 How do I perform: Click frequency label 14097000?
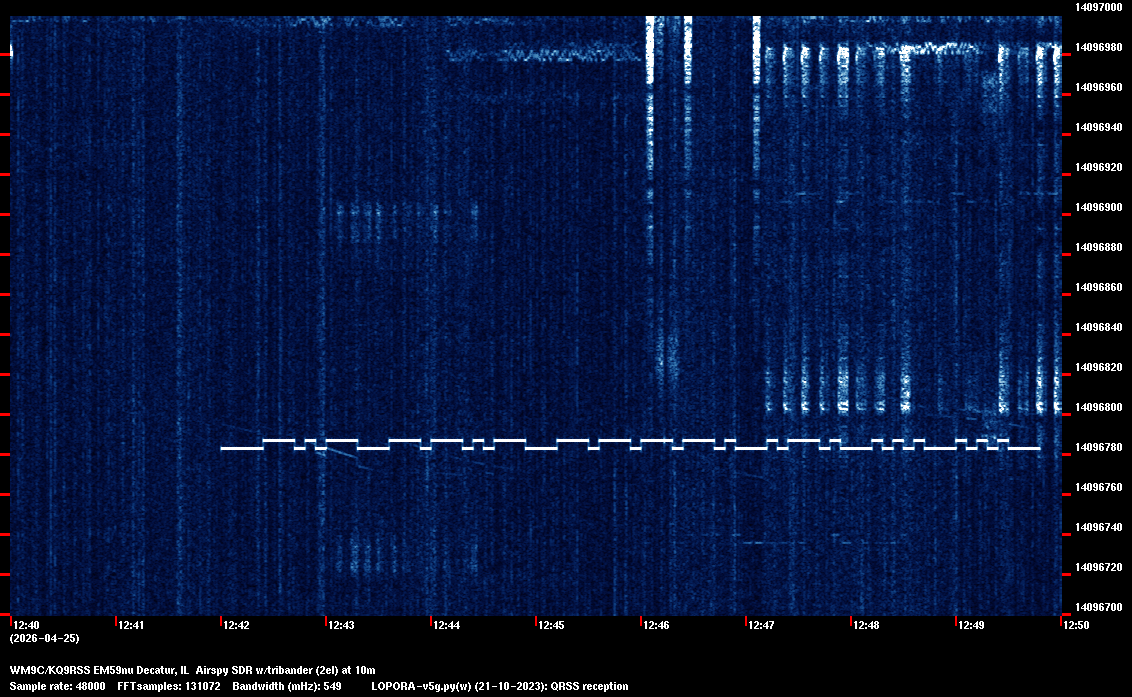pyautogui.click(x=1099, y=7)
